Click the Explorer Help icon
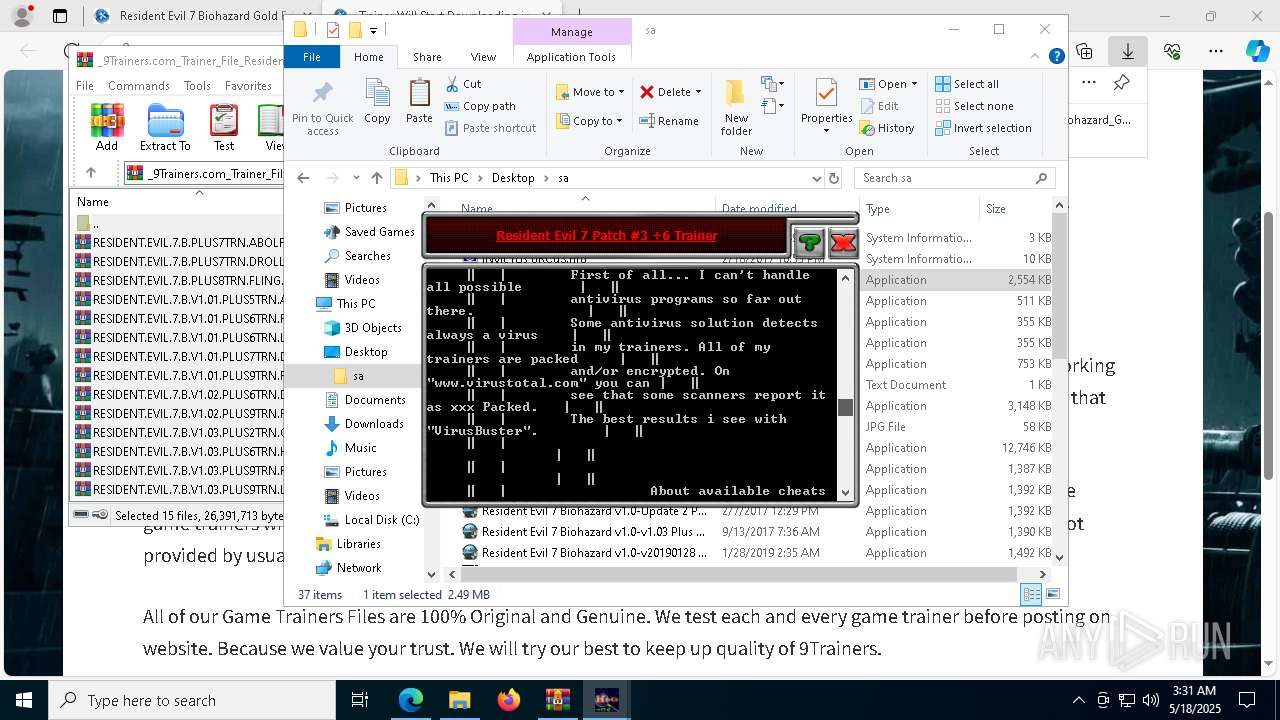The width and height of the screenshot is (1280, 720). point(1057,57)
